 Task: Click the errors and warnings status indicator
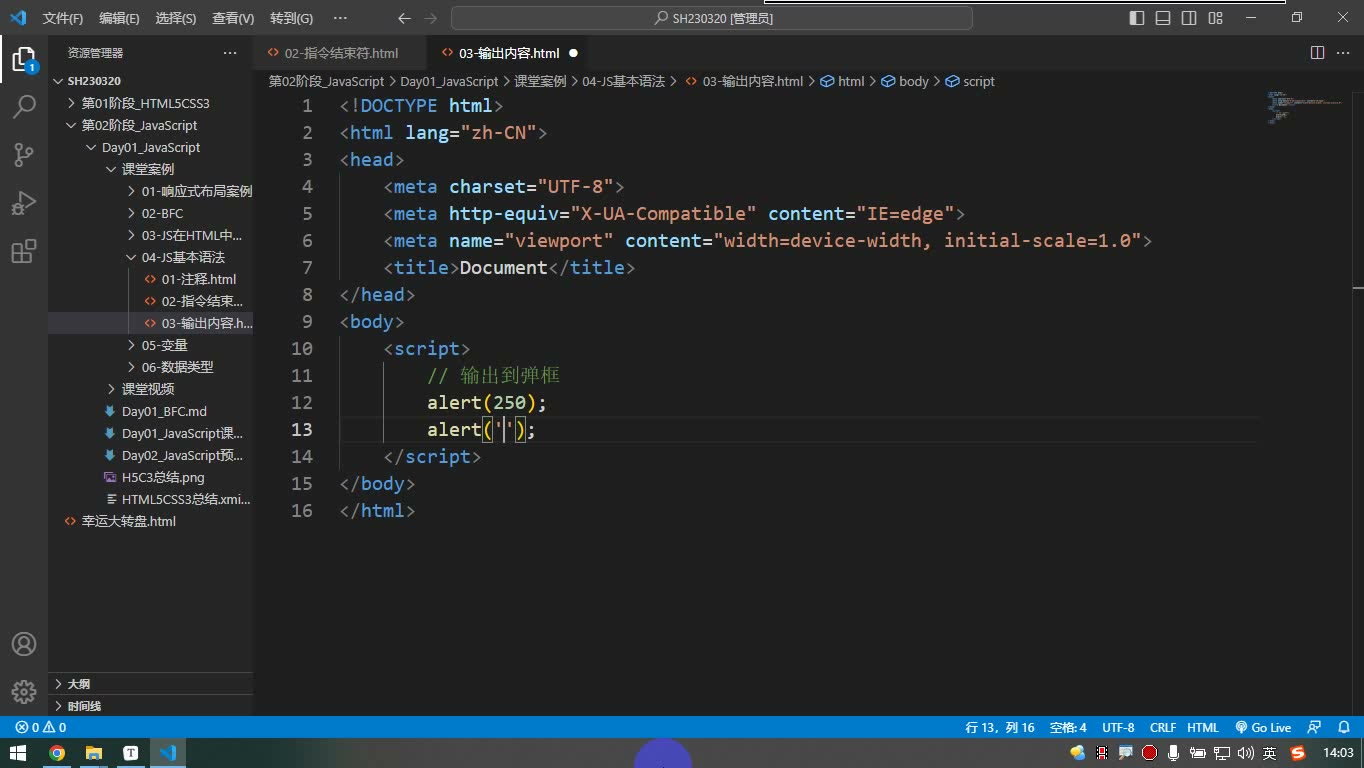(41, 728)
